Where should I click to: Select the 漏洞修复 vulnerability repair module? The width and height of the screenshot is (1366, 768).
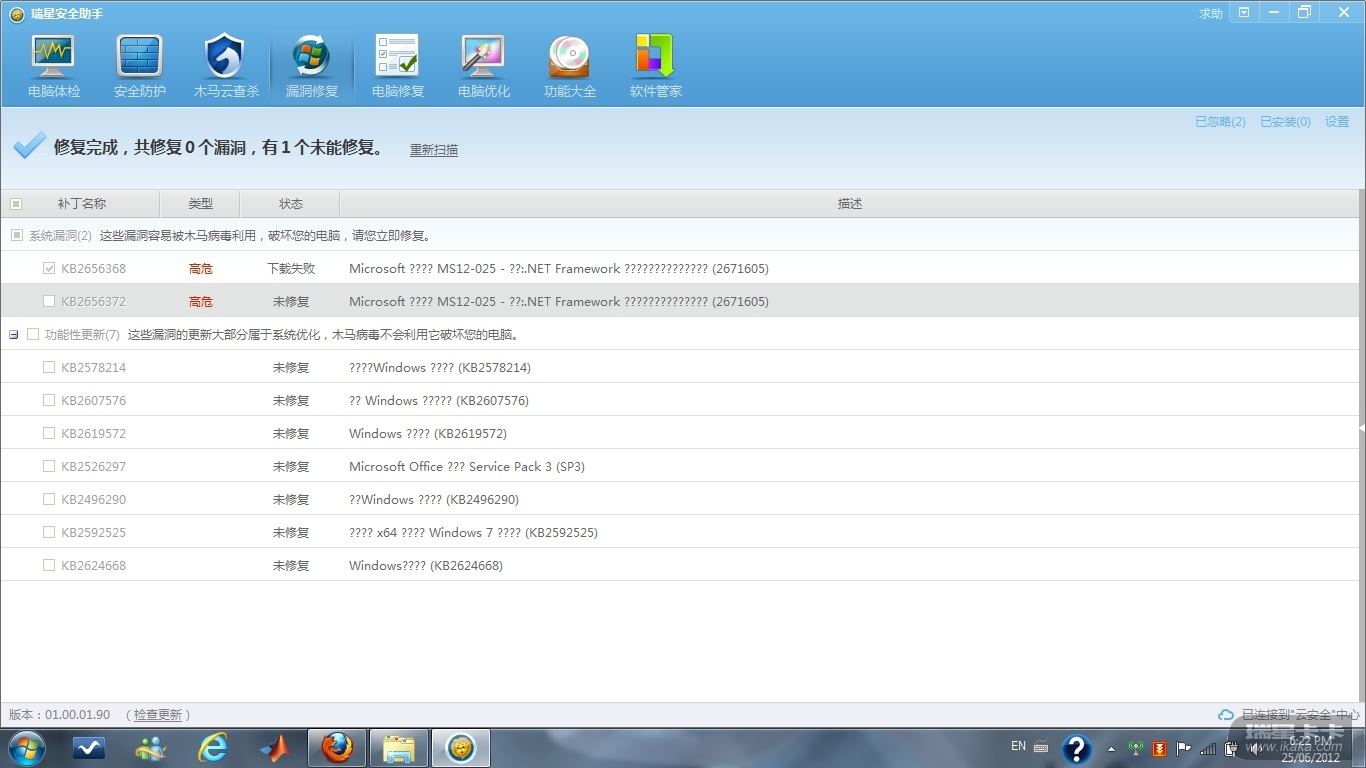(312, 67)
